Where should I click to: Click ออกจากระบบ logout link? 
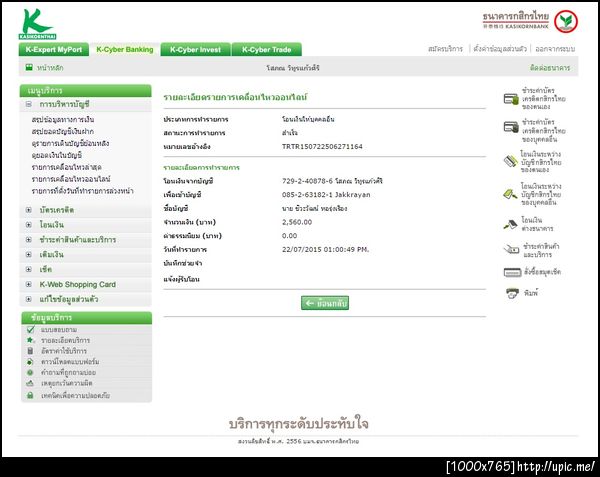(555, 49)
